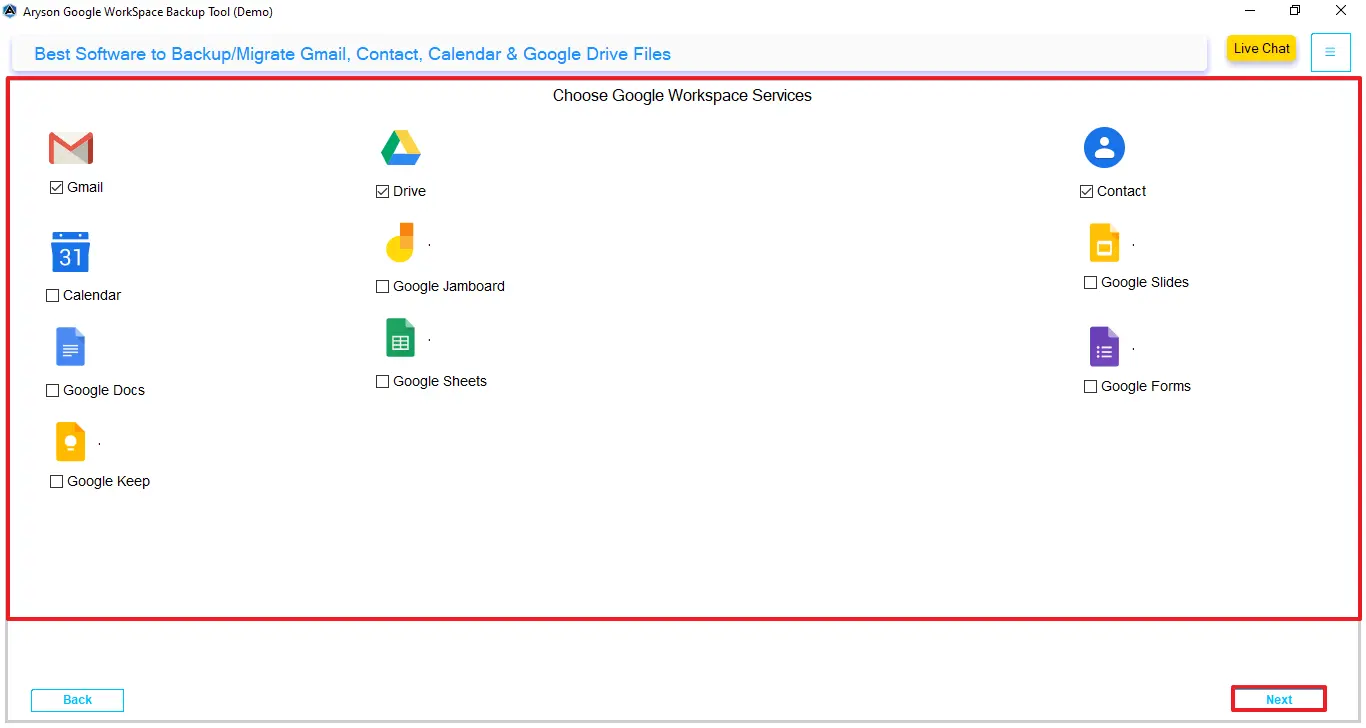The height and width of the screenshot is (728, 1366).
Task: Click the Google Keep icon
Action: [70, 441]
